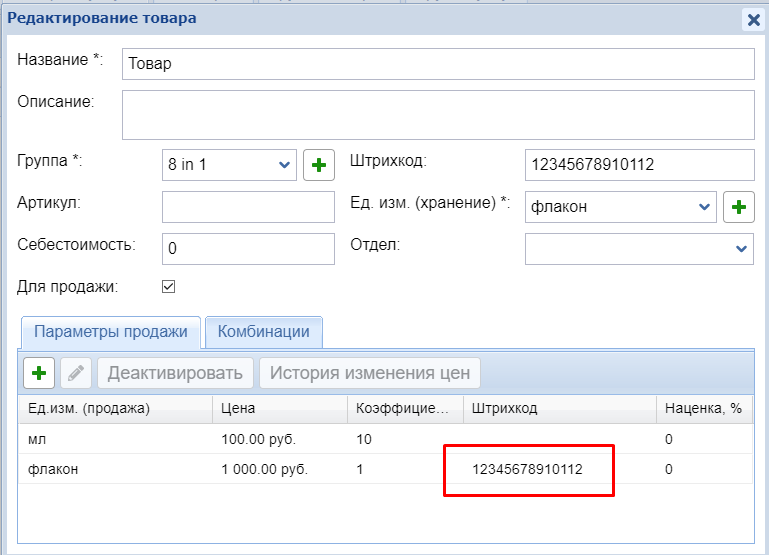Toggle the Для продажи checkbox
This screenshot has height=555, width=769.
(168, 287)
